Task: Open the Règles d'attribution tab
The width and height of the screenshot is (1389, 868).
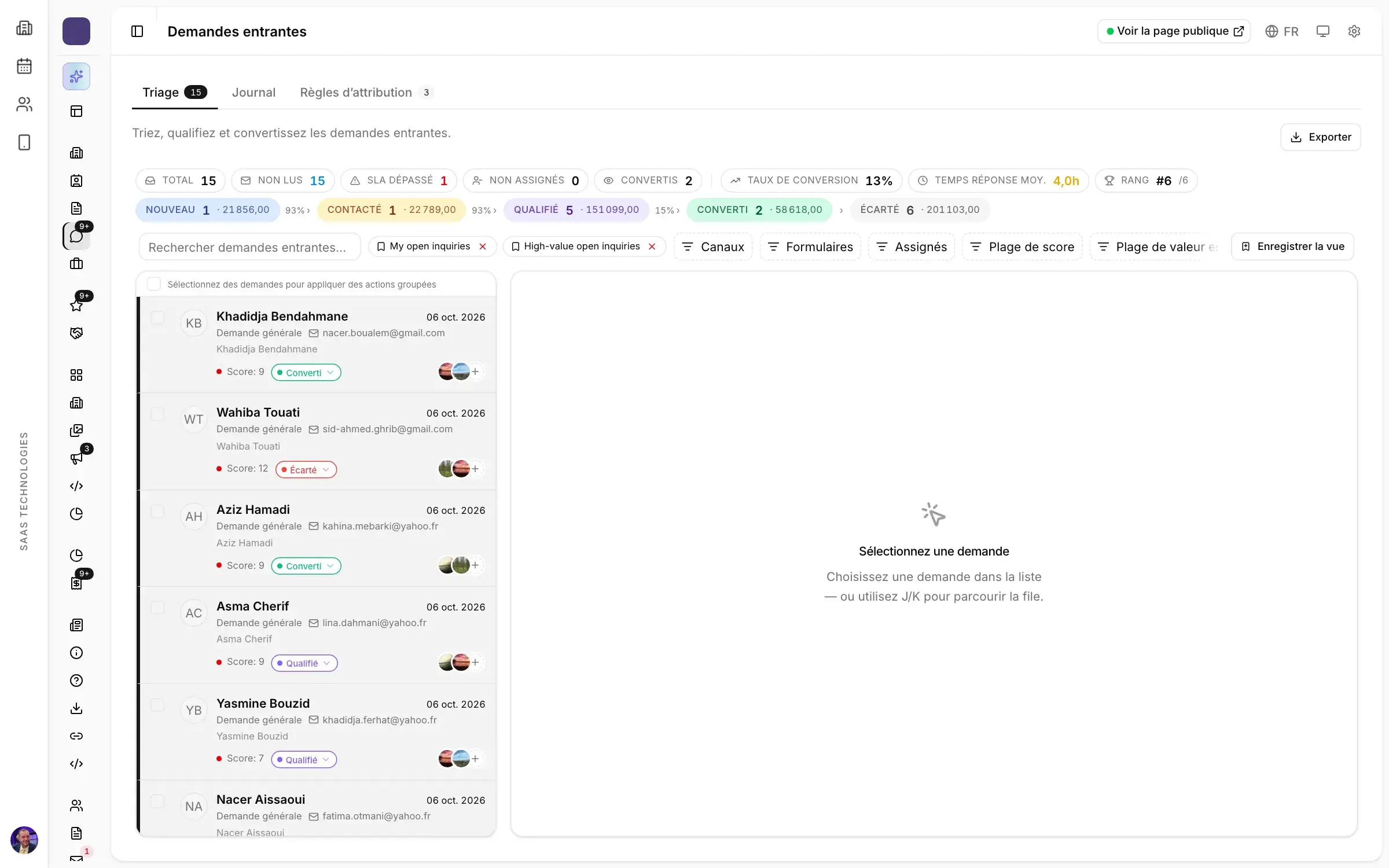Action: pyautogui.click(x=366, y=93)
